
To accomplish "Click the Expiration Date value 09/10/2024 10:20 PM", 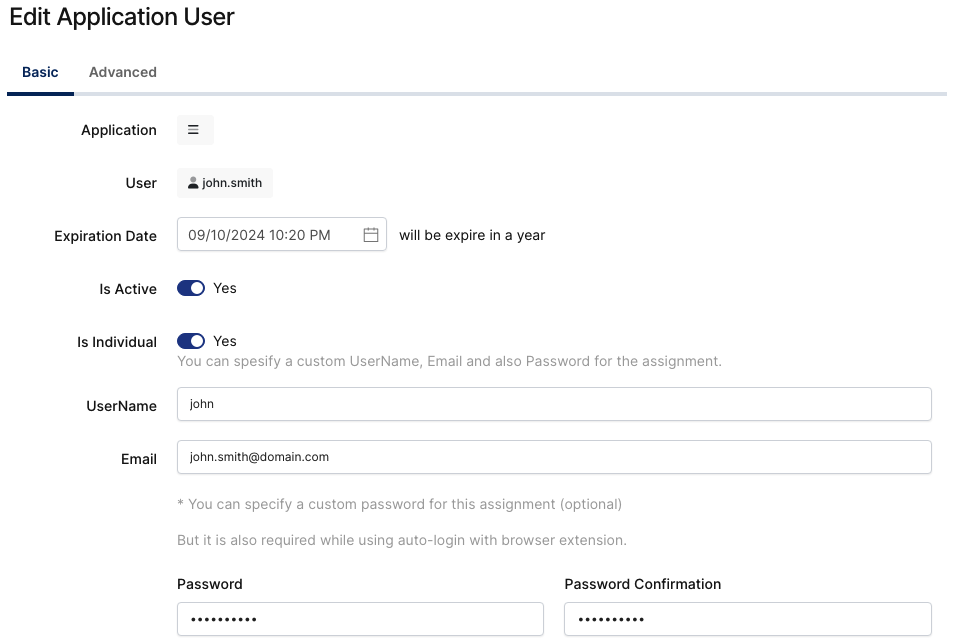I will pyautogui.click(x=259, y=235).
